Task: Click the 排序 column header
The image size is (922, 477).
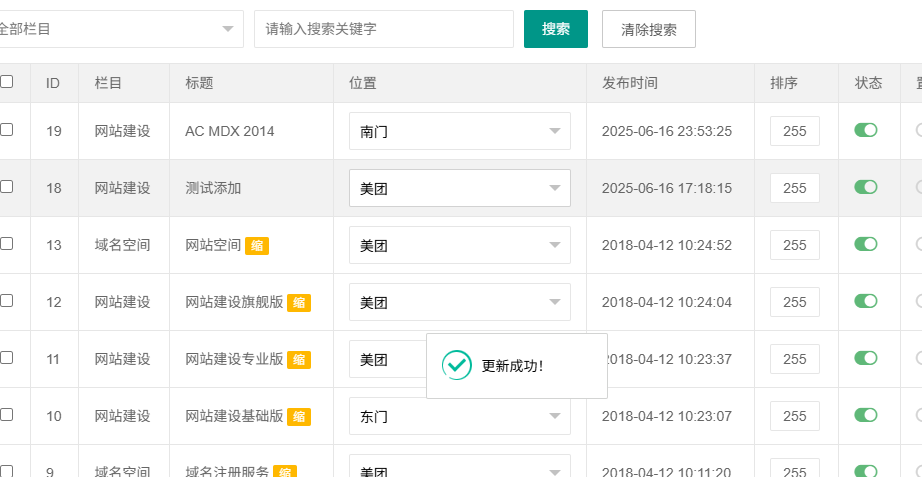Action: (x=784, y=83)
